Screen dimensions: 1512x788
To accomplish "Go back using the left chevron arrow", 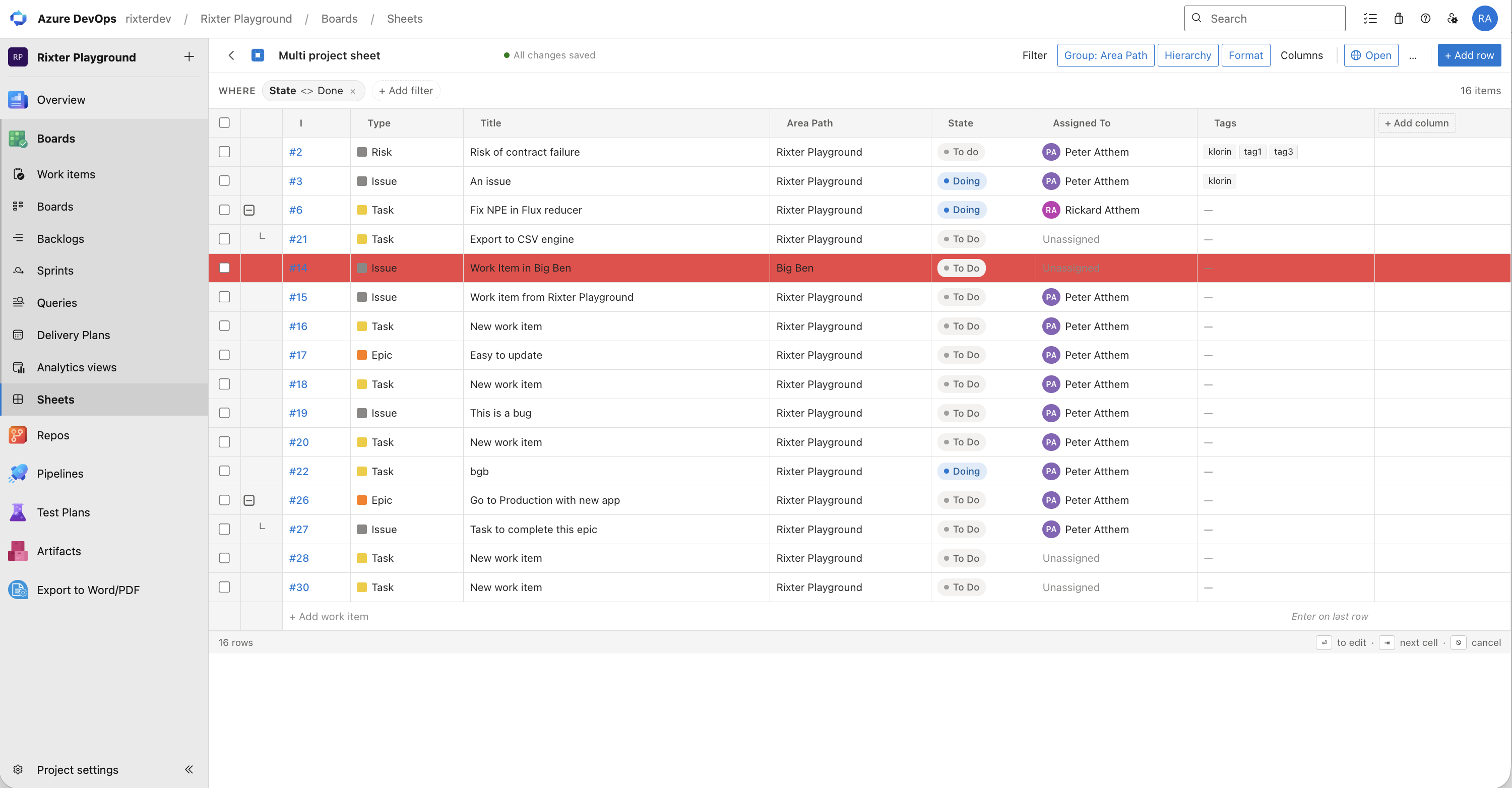I will (x=231, y=55).
